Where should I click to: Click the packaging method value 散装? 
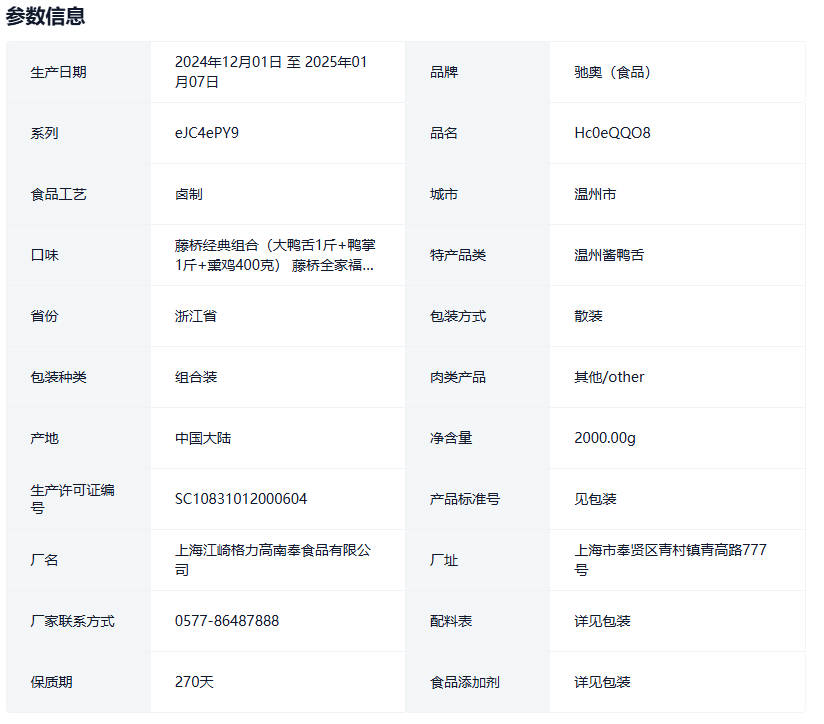[x=588, y=316]
